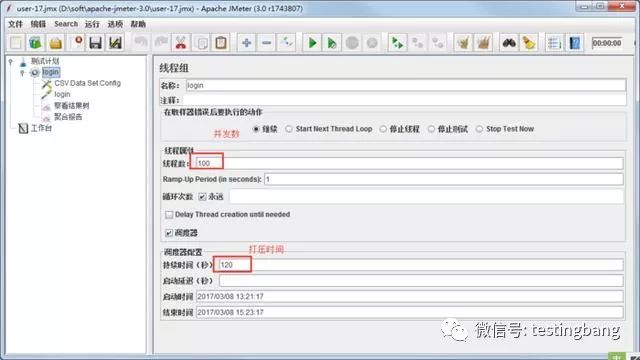640x360 pixels.
Task: Click 结束时间 field 2017/03/08 15:23:17
Action: 410,313
